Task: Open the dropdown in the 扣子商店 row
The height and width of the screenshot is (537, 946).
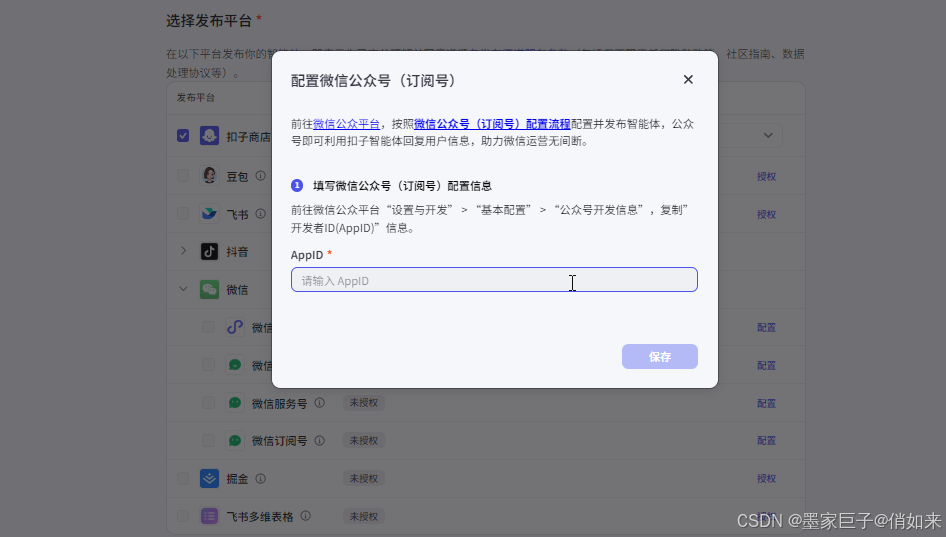Action: click(768, 135)
